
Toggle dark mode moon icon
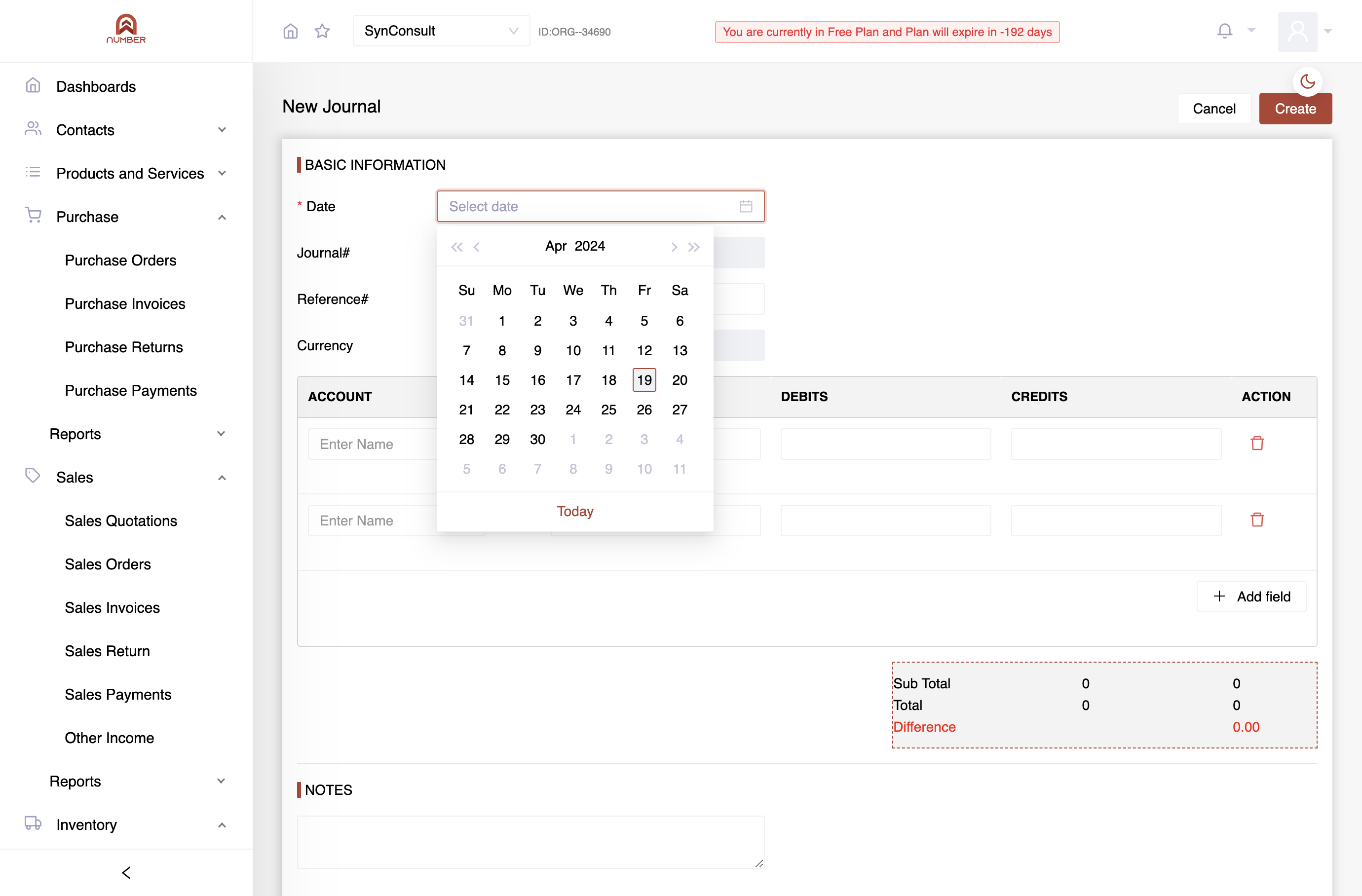click(1307, 82)
